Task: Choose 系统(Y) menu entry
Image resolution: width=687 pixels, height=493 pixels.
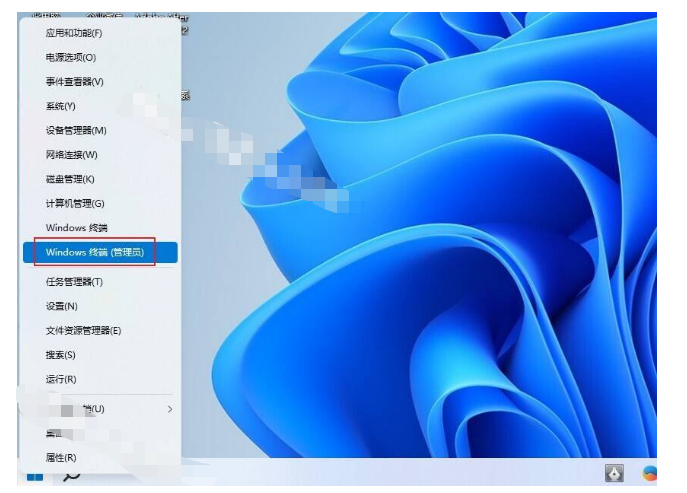Action: pyautogui.click(x=60, y=106)
